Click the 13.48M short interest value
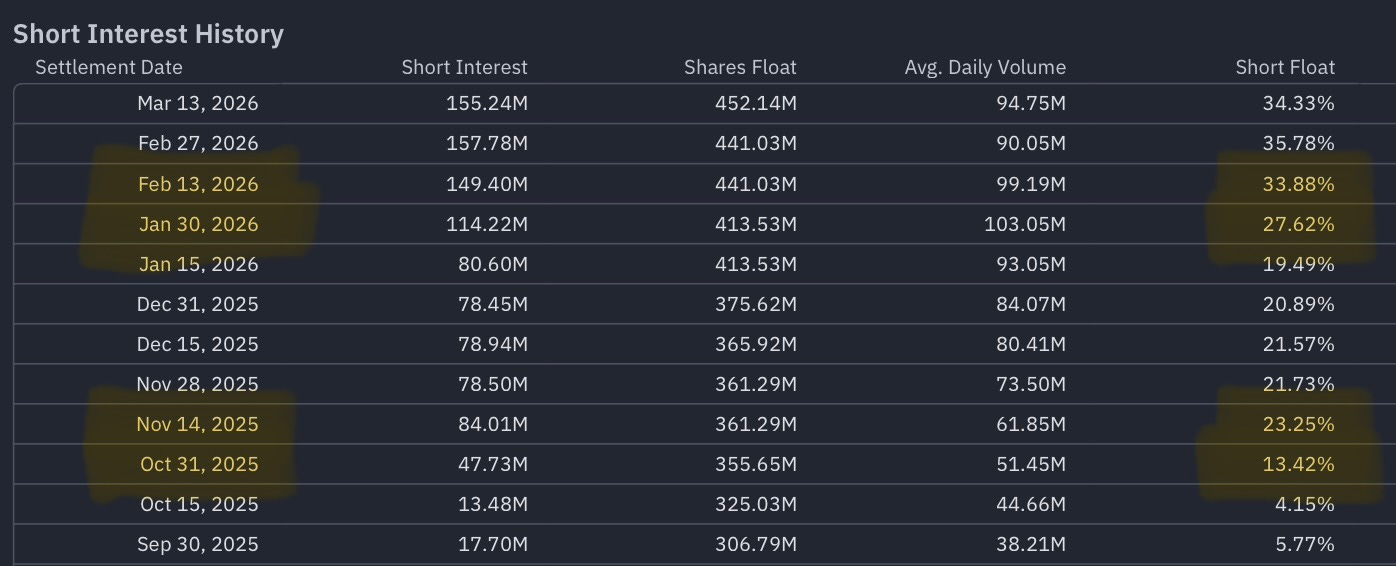This screenshot has height=566, width=1396. point(490,504)
